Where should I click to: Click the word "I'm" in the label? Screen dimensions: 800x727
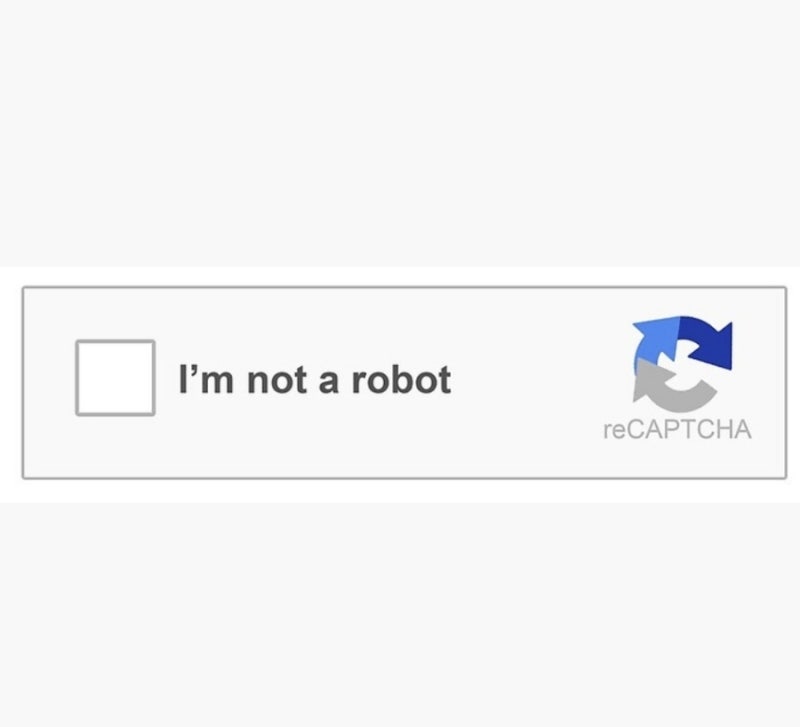(206, 379)
